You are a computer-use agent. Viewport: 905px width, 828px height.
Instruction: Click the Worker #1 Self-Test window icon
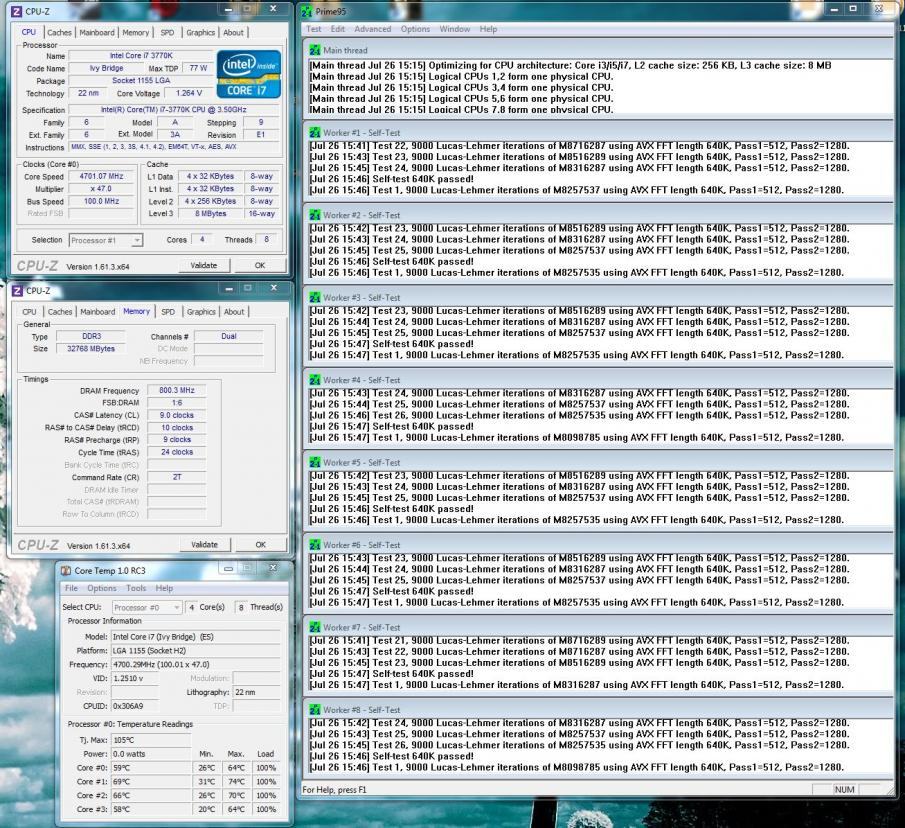pos(315,132)
